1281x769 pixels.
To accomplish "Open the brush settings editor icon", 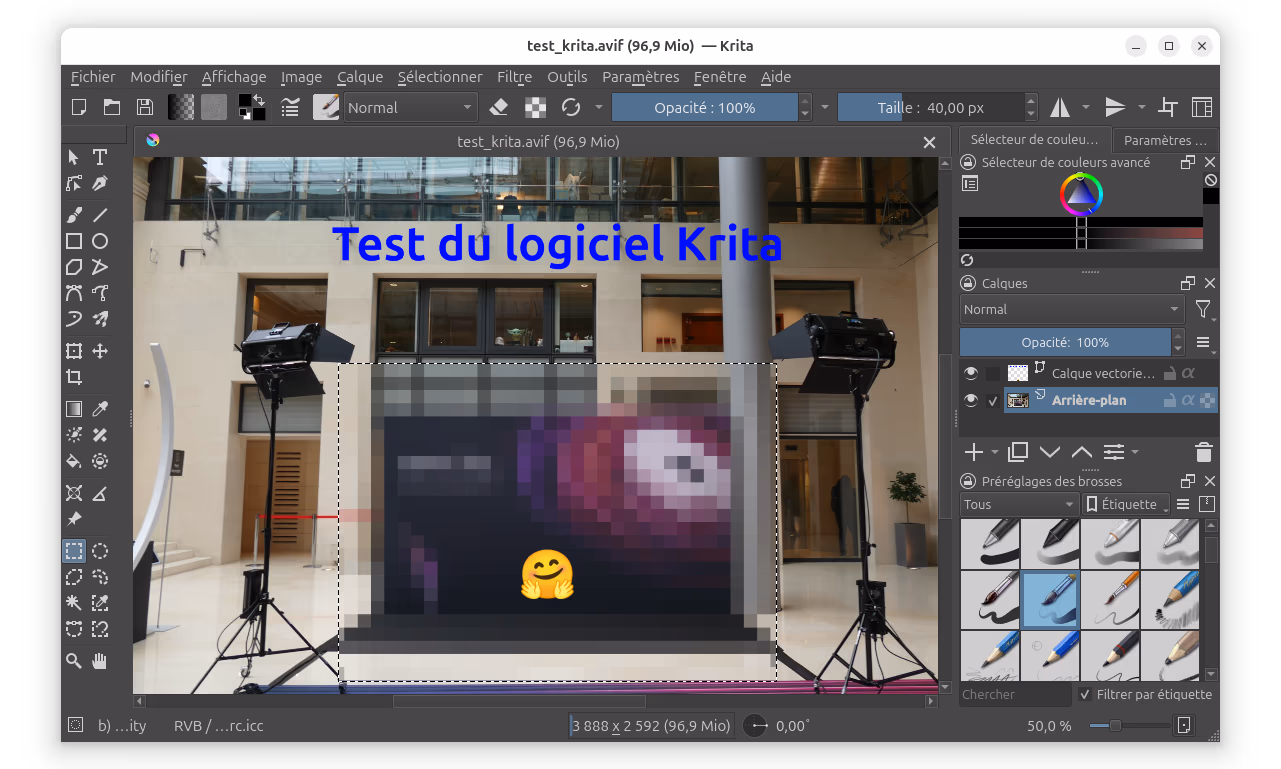I will click(290, 108).
